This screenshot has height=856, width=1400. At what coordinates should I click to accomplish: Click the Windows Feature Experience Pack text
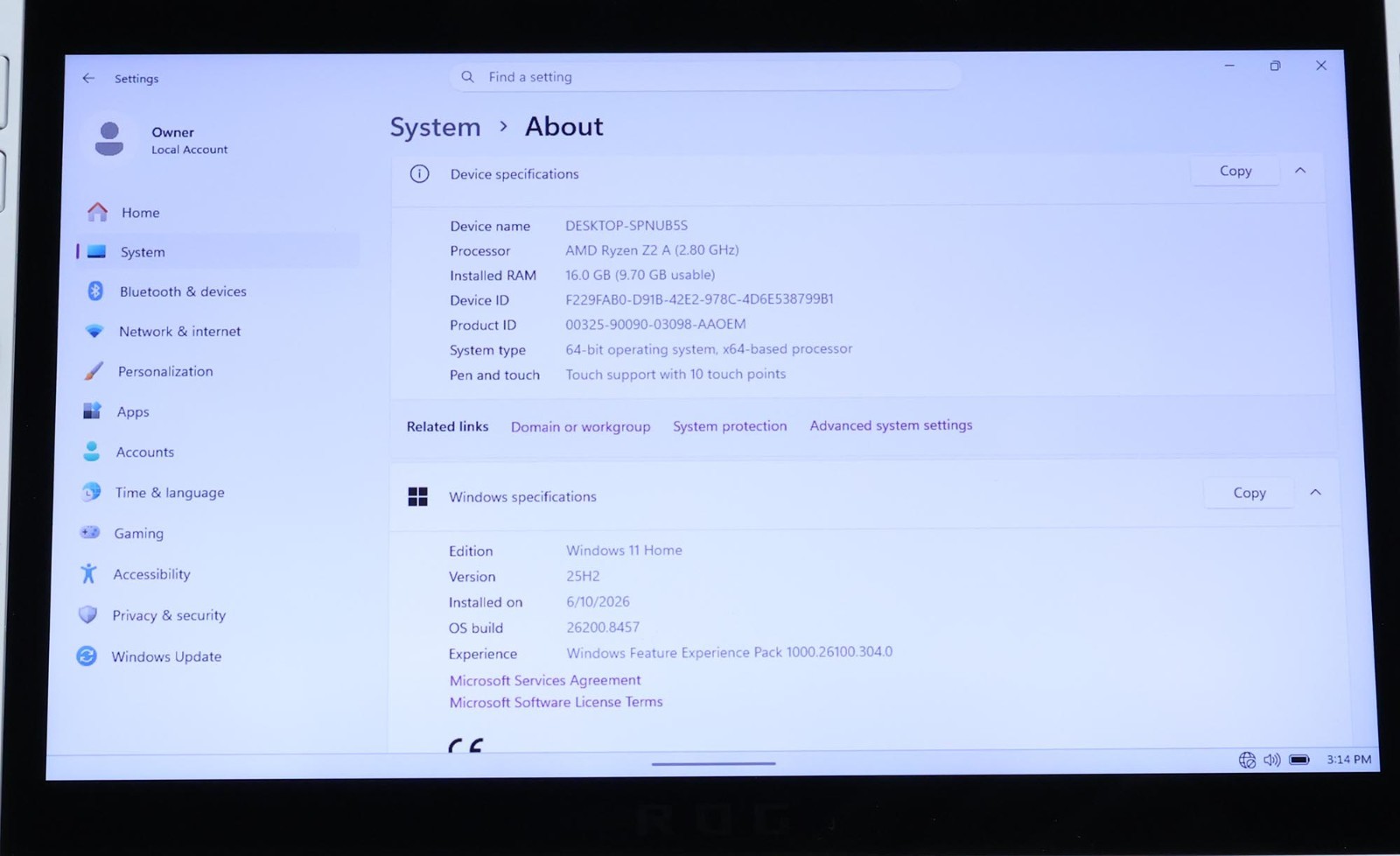point(730,652)
